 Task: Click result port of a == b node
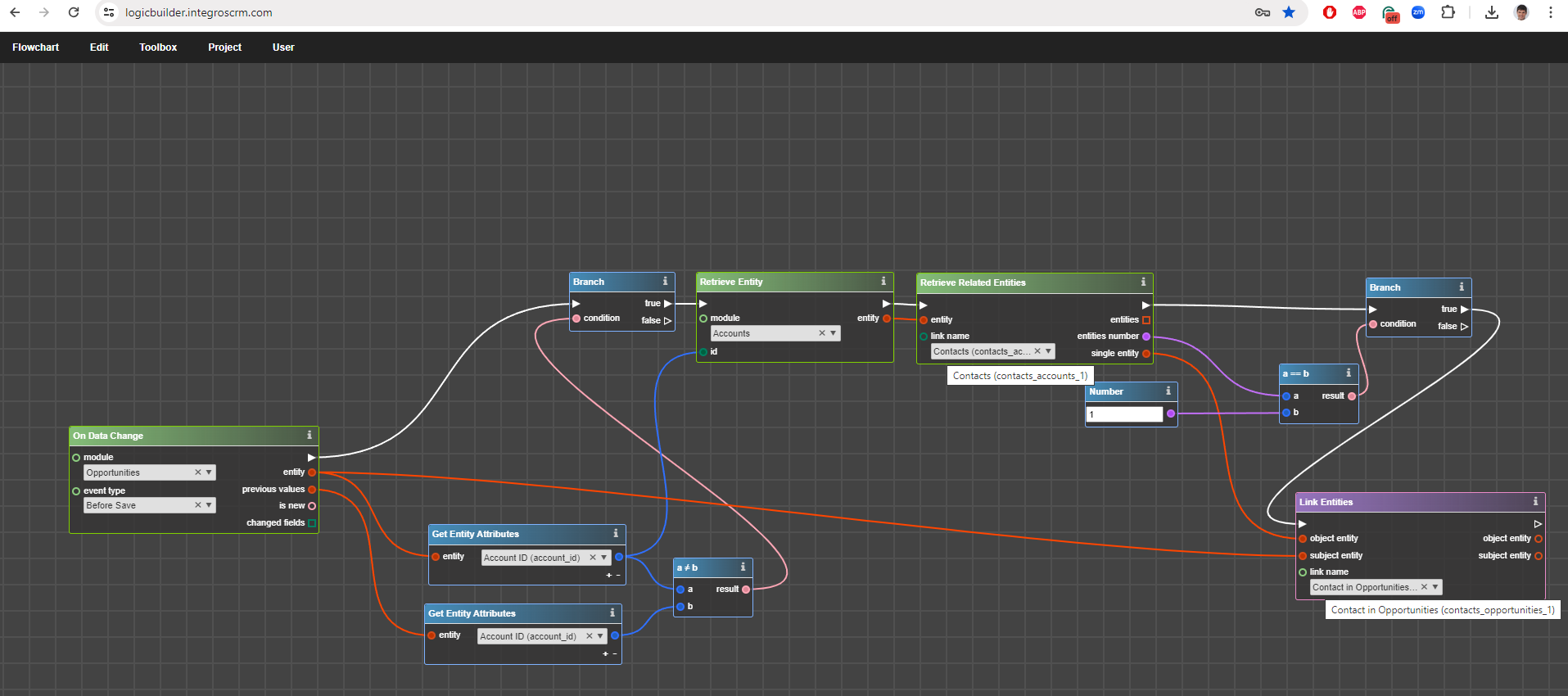pyautogui.click(x=1352, y=396)
